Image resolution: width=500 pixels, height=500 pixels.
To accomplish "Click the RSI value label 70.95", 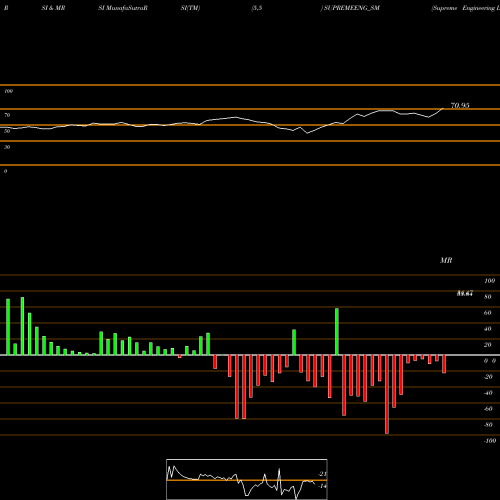I will [460, 106].
